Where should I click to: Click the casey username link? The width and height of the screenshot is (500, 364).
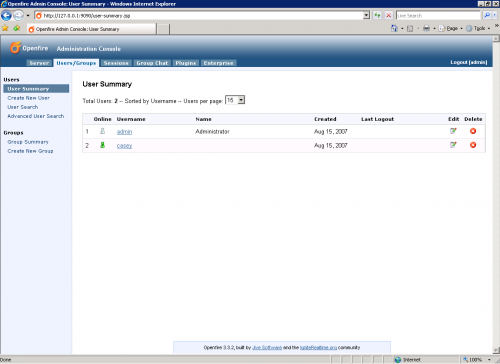124,146
